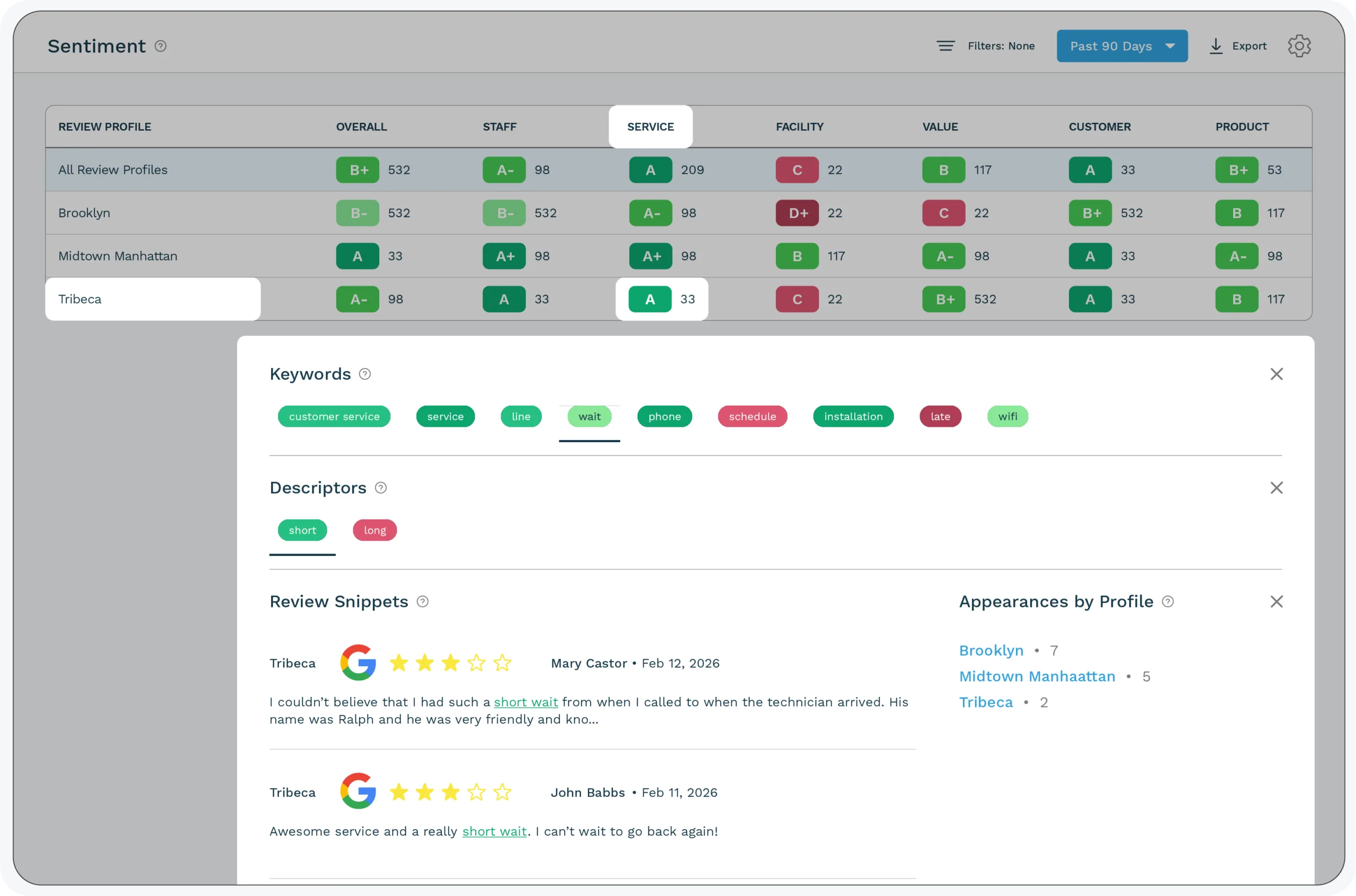Open the Sentiment help tooltip
This screenshot has width=1356, height=896.
pyautogui.click(x=160, y=46)
